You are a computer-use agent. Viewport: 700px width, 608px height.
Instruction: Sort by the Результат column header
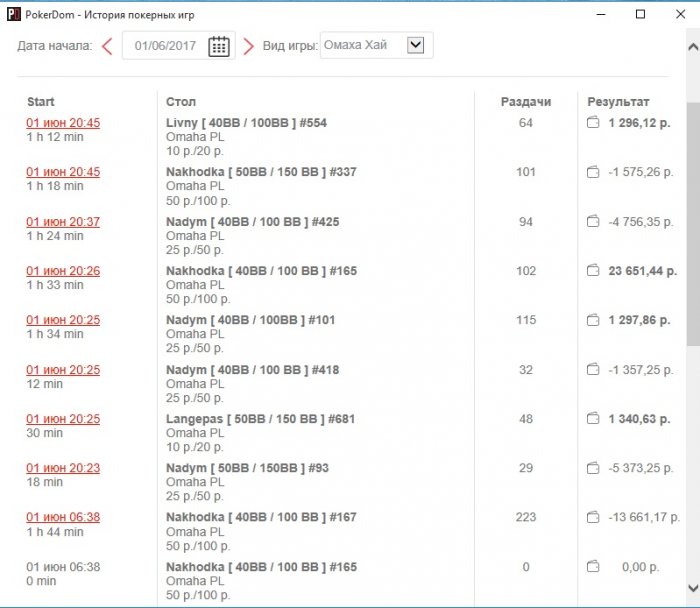click(x=618, y=102)
